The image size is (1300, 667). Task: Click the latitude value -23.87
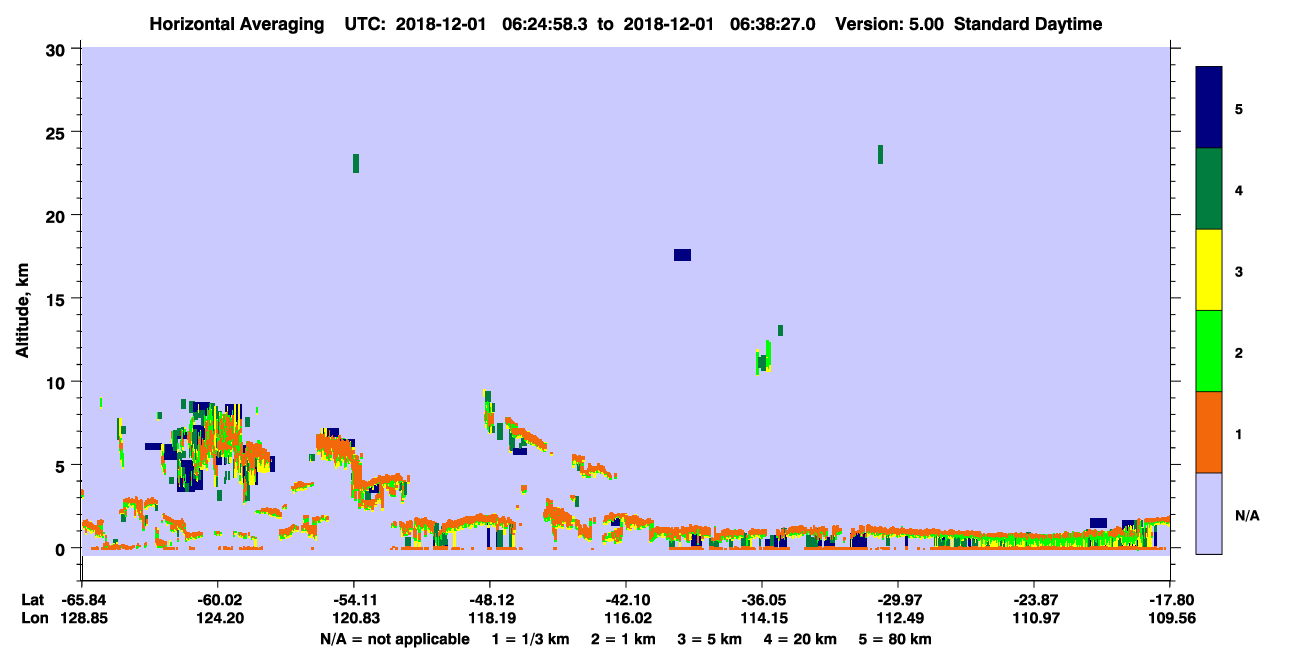tap(1034, 600)
